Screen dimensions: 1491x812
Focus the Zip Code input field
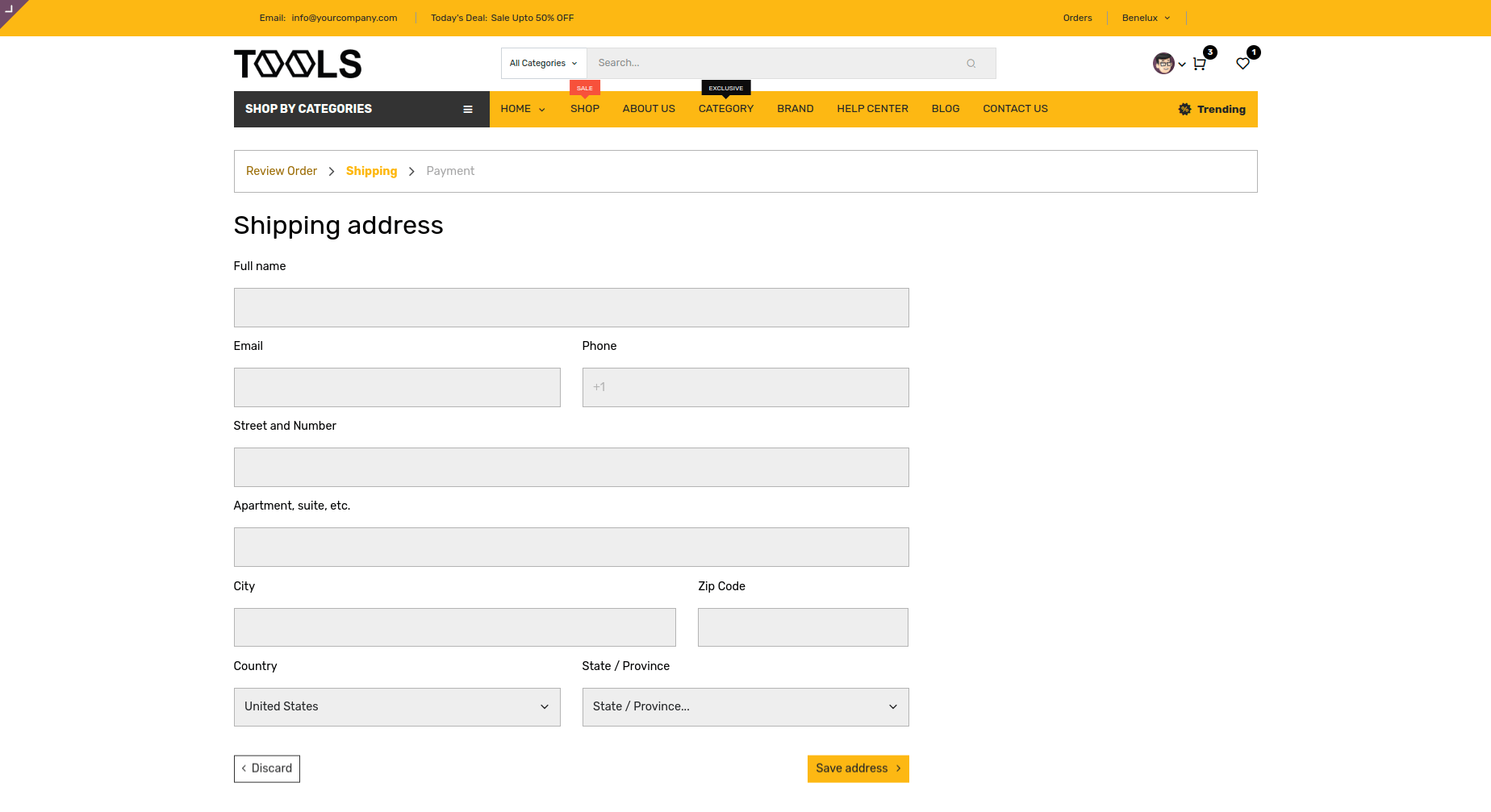coord(803,627)
